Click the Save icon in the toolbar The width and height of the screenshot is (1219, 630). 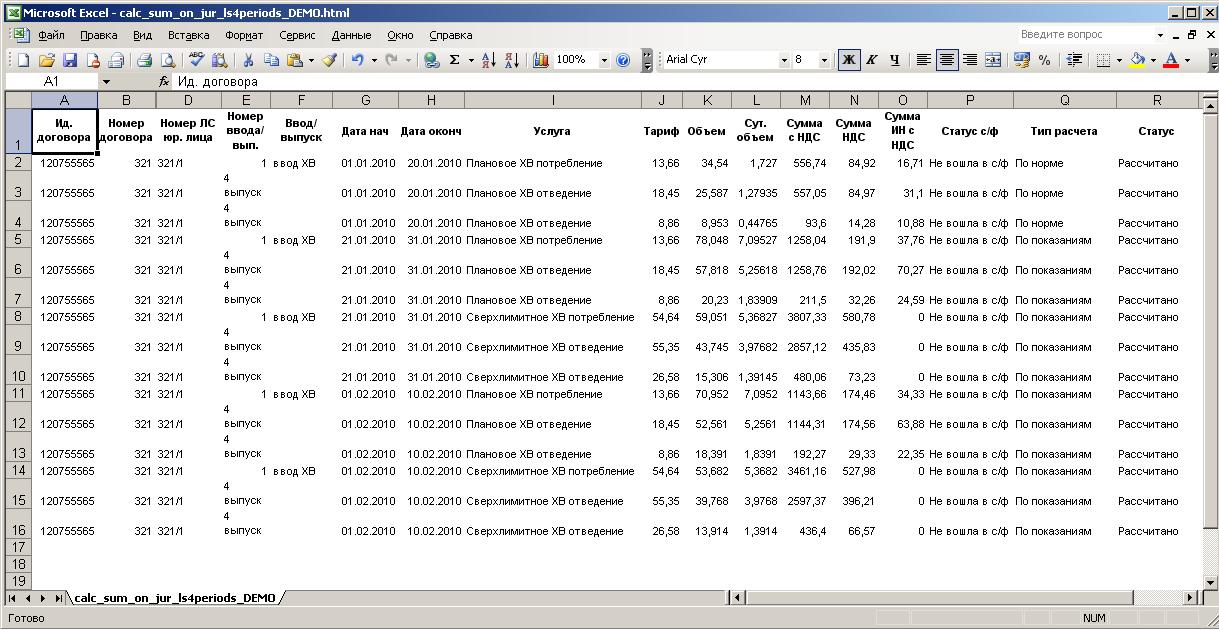point(70,60)
